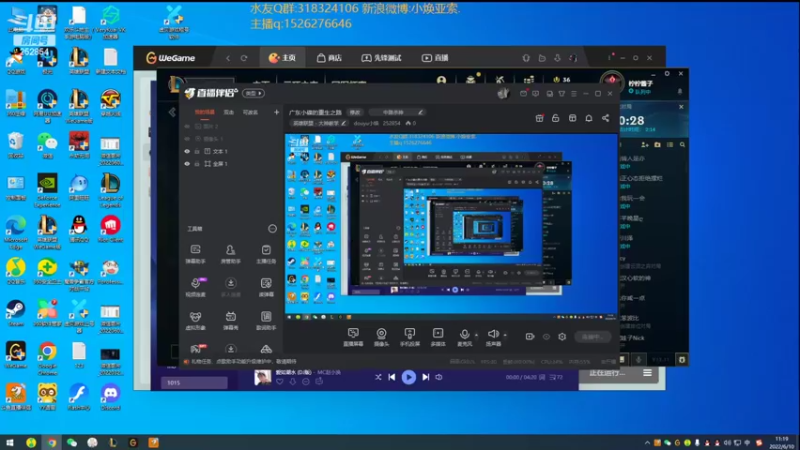Skip to the next song

click(x=426, y=377)
